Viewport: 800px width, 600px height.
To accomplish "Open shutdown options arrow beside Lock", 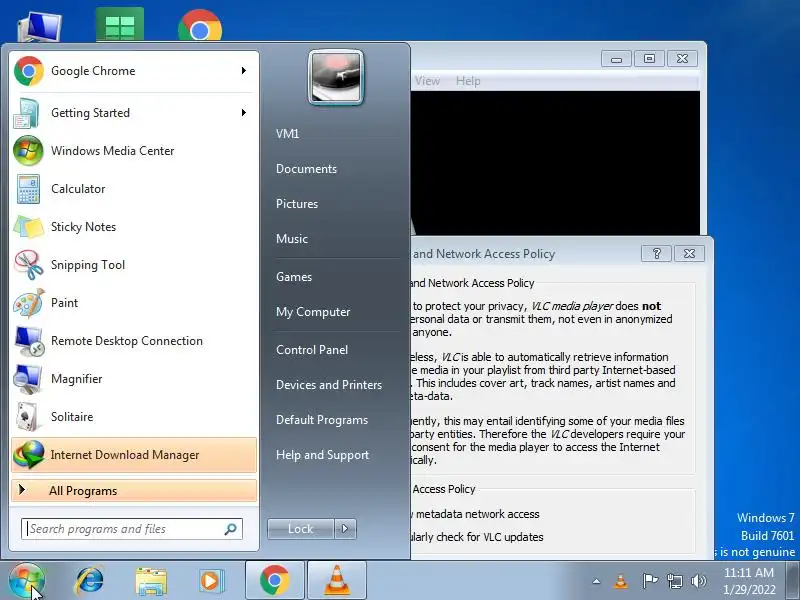I will [345, 529].
